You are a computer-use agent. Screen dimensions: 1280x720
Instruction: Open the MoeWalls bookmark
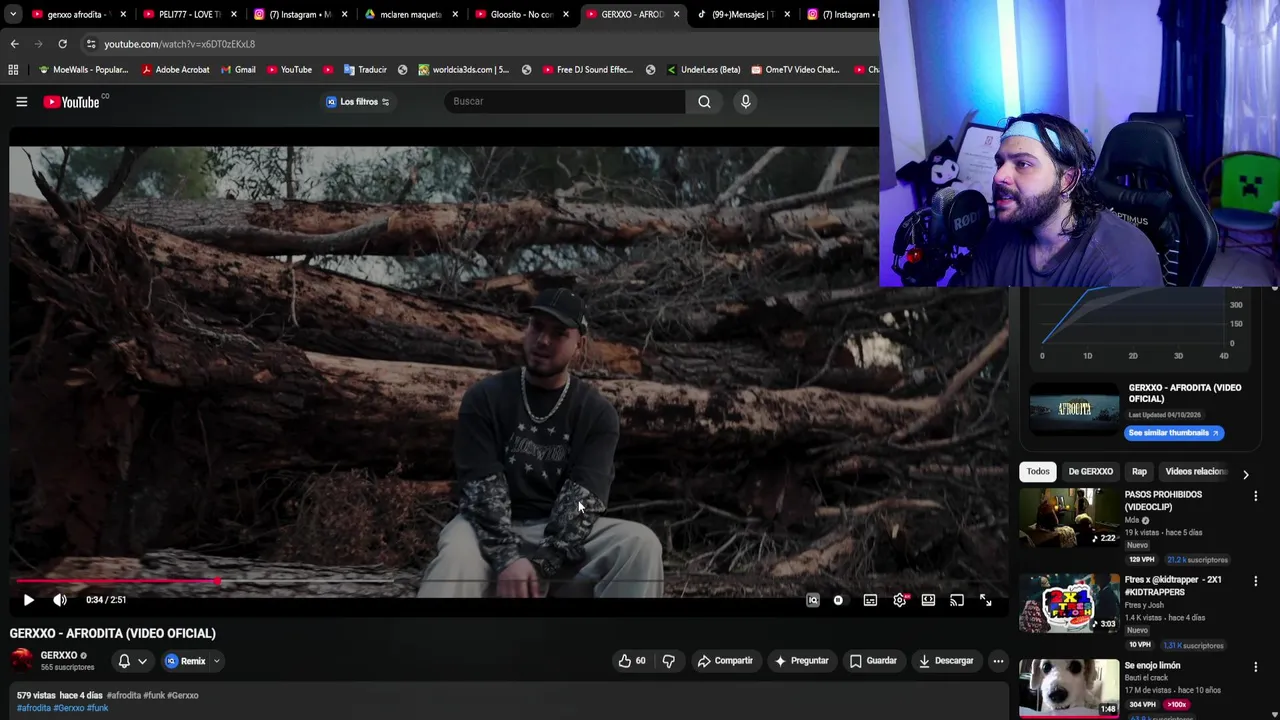pyautogui.click(x=83, y=70)
